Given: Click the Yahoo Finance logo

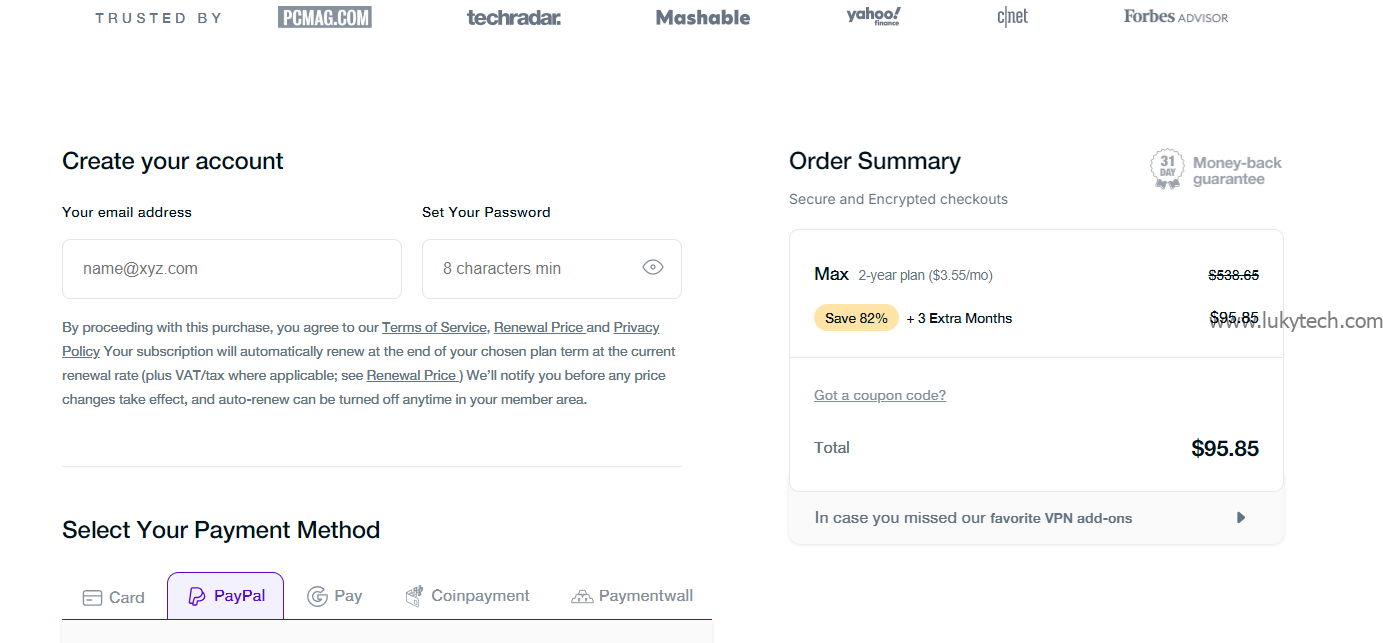Looking at the screenshot, I should 873,16.
